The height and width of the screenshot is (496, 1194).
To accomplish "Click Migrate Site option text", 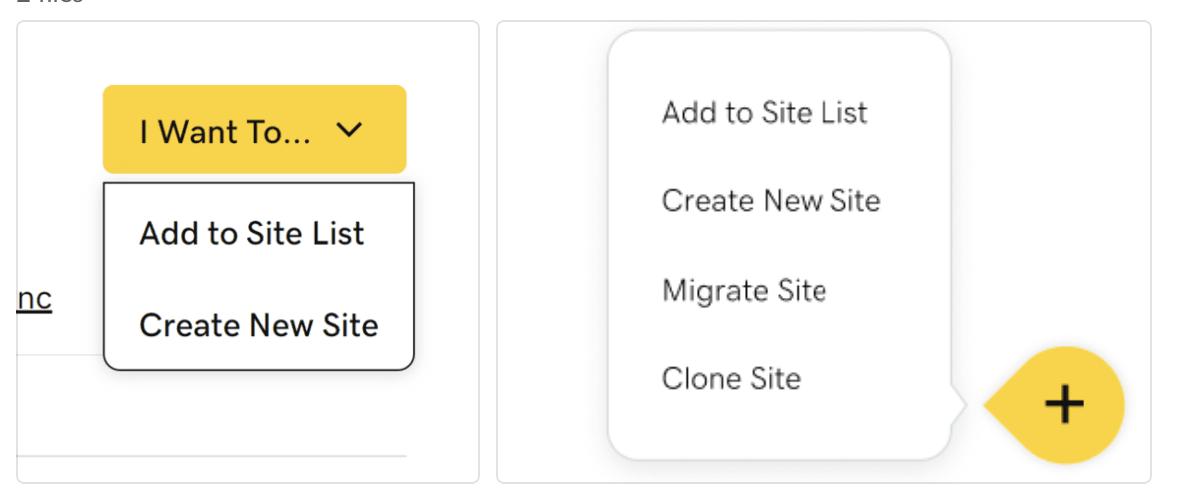I will point(744,291).
